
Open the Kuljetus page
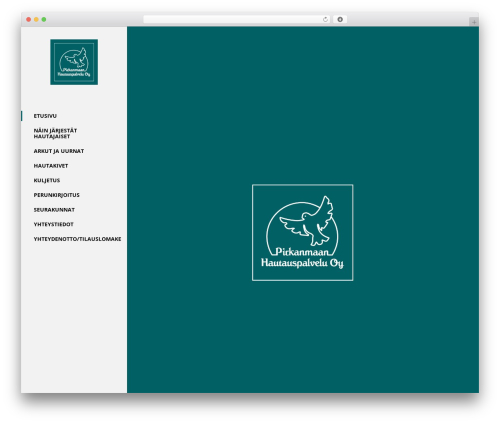click(47, 180)
